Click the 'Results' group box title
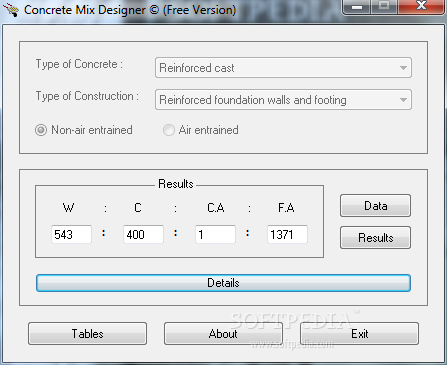 [x=176, y=184]
